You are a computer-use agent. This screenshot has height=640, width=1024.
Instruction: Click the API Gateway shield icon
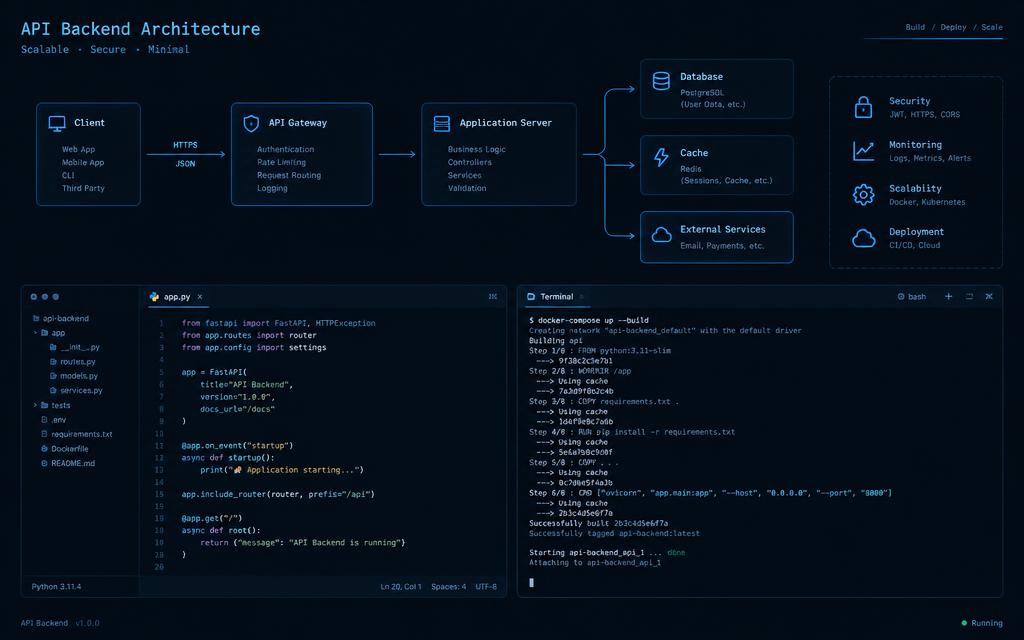pos(251,123)
